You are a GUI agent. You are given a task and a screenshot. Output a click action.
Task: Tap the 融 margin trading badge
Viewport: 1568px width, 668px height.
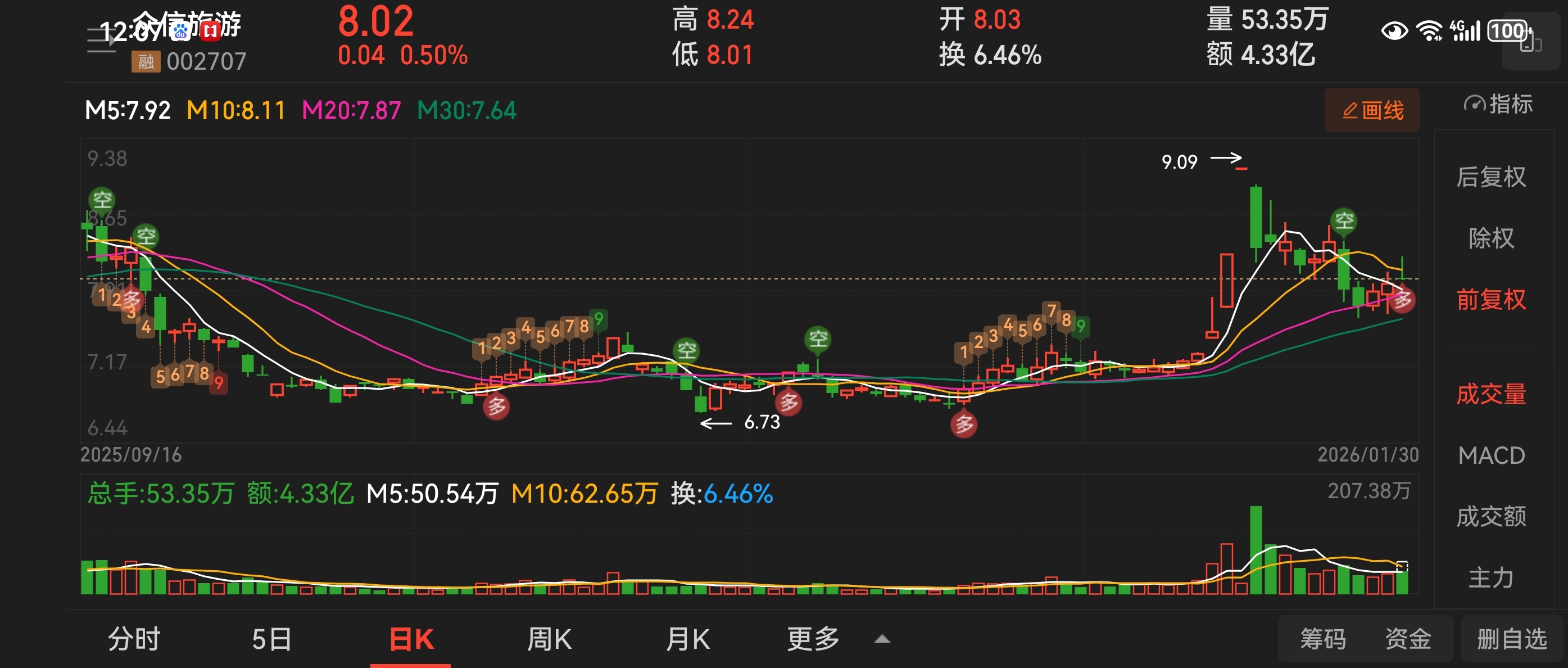146,61
